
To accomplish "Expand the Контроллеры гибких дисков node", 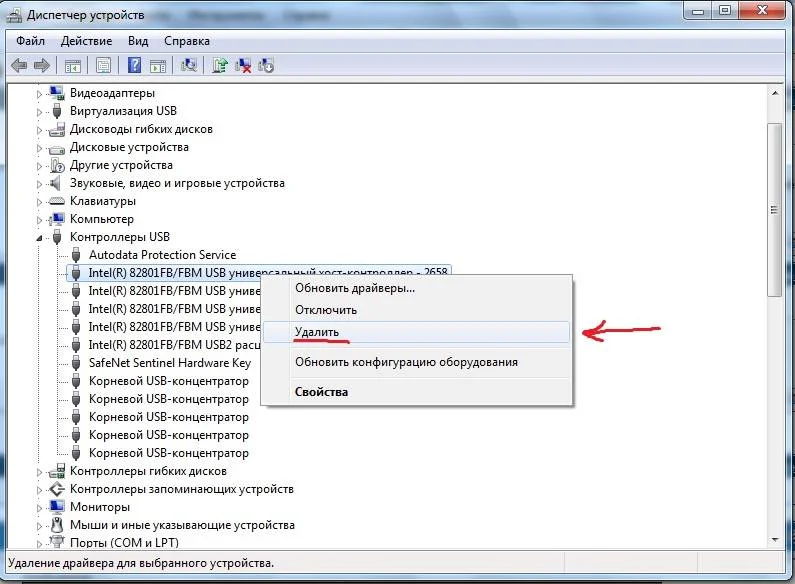I will tap(39, 471).
